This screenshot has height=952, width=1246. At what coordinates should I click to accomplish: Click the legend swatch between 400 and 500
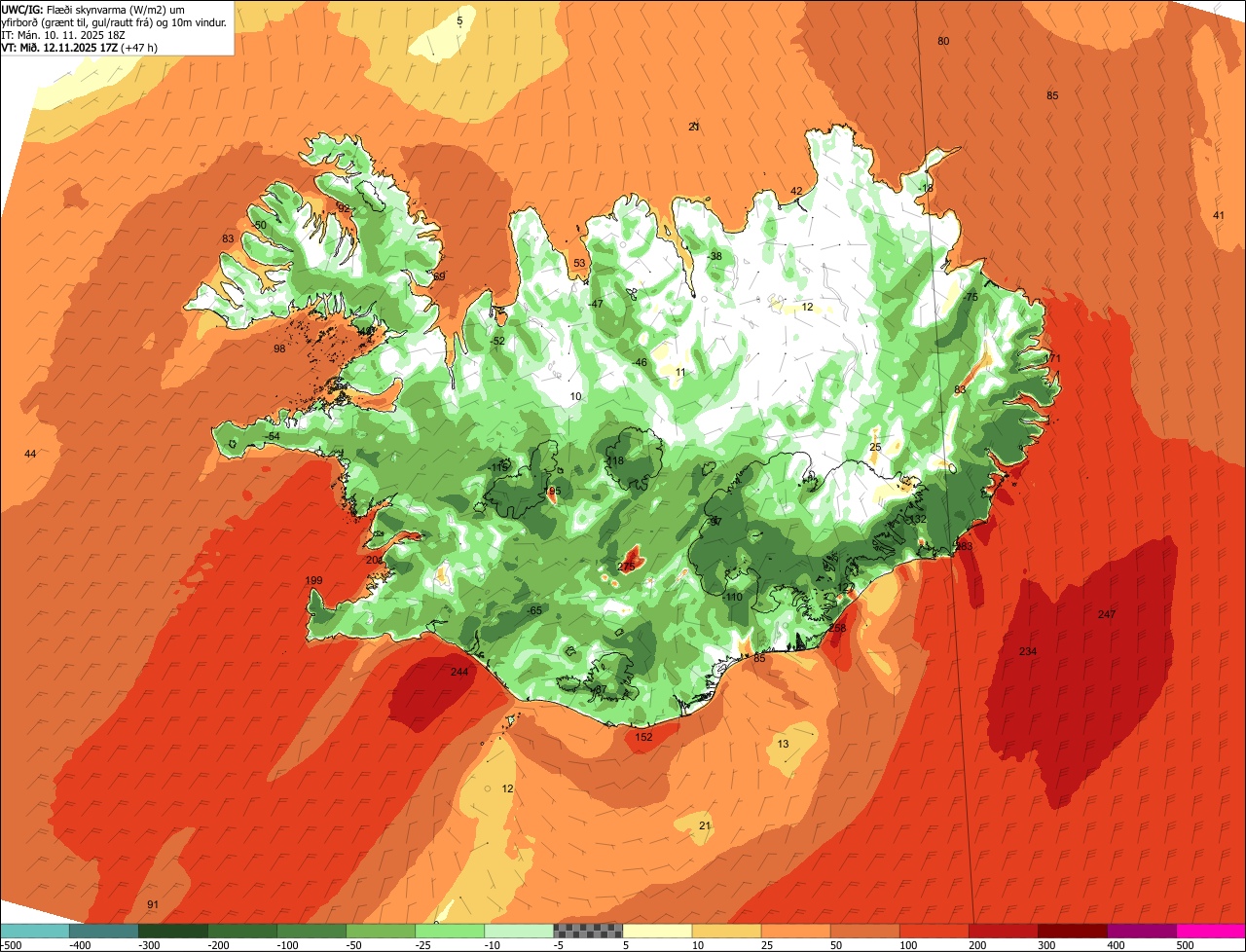click(1142, 931)
